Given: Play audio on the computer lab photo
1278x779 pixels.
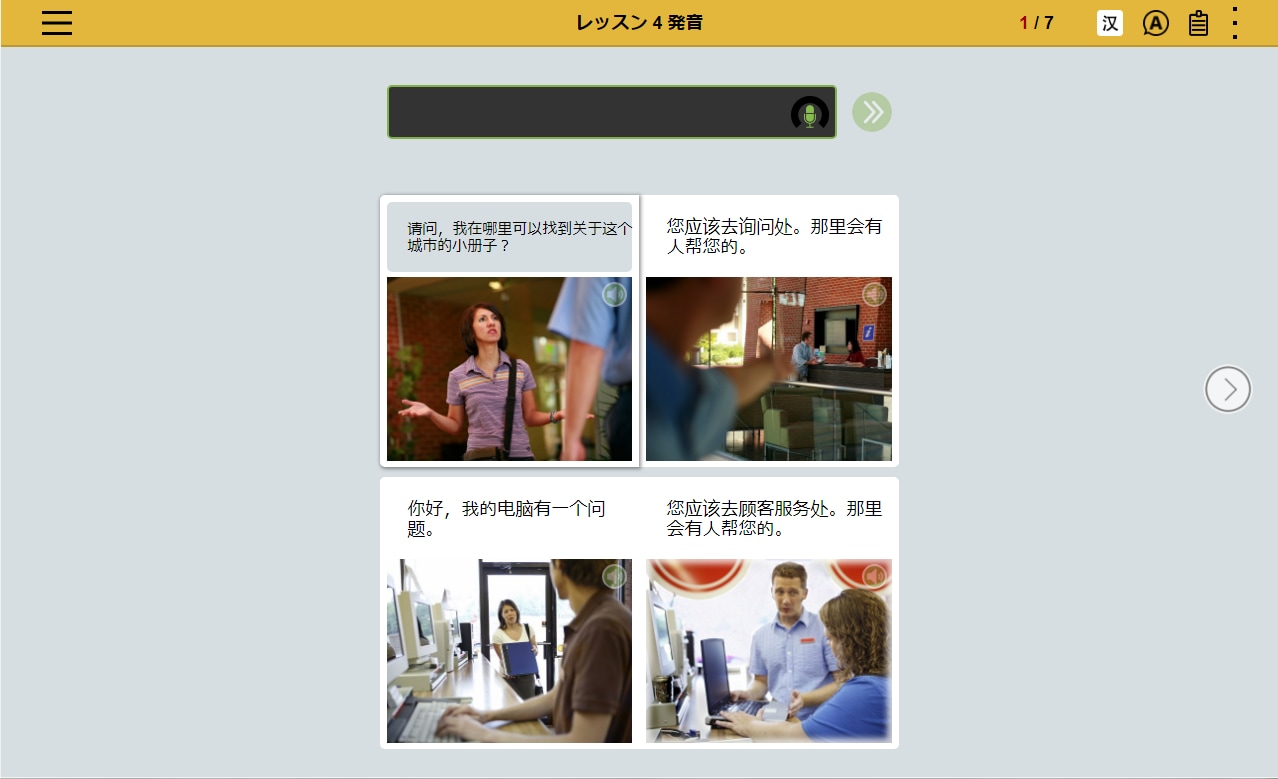Looking at the screenshot, I should click(614, 576).
